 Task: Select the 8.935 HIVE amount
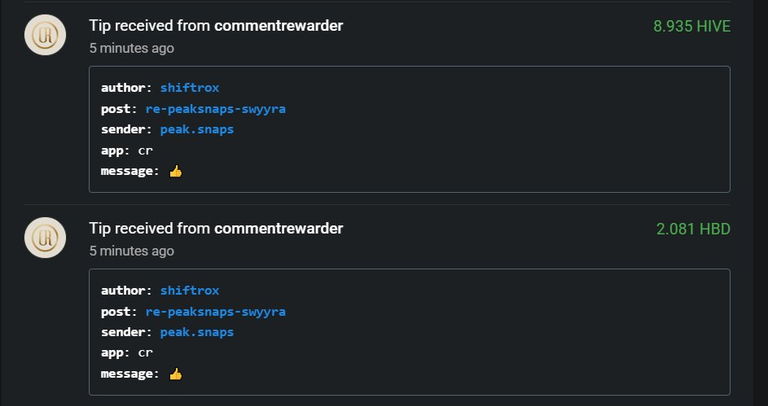(x=692, y=26)
